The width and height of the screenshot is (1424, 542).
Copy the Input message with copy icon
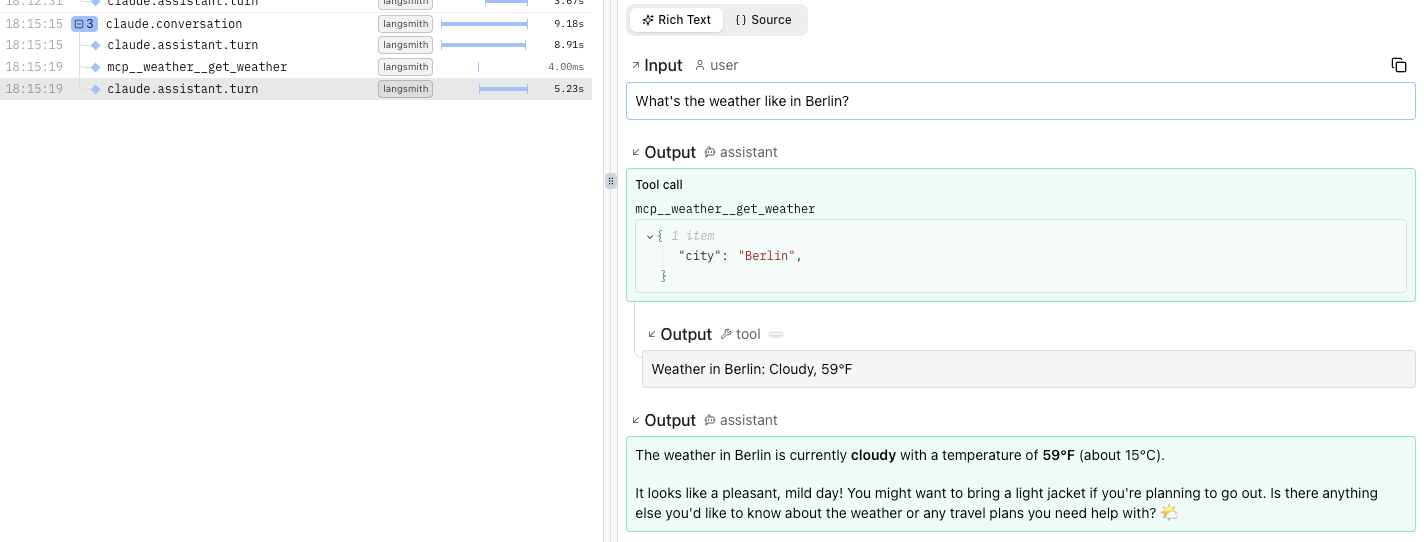coord(1398,66)
